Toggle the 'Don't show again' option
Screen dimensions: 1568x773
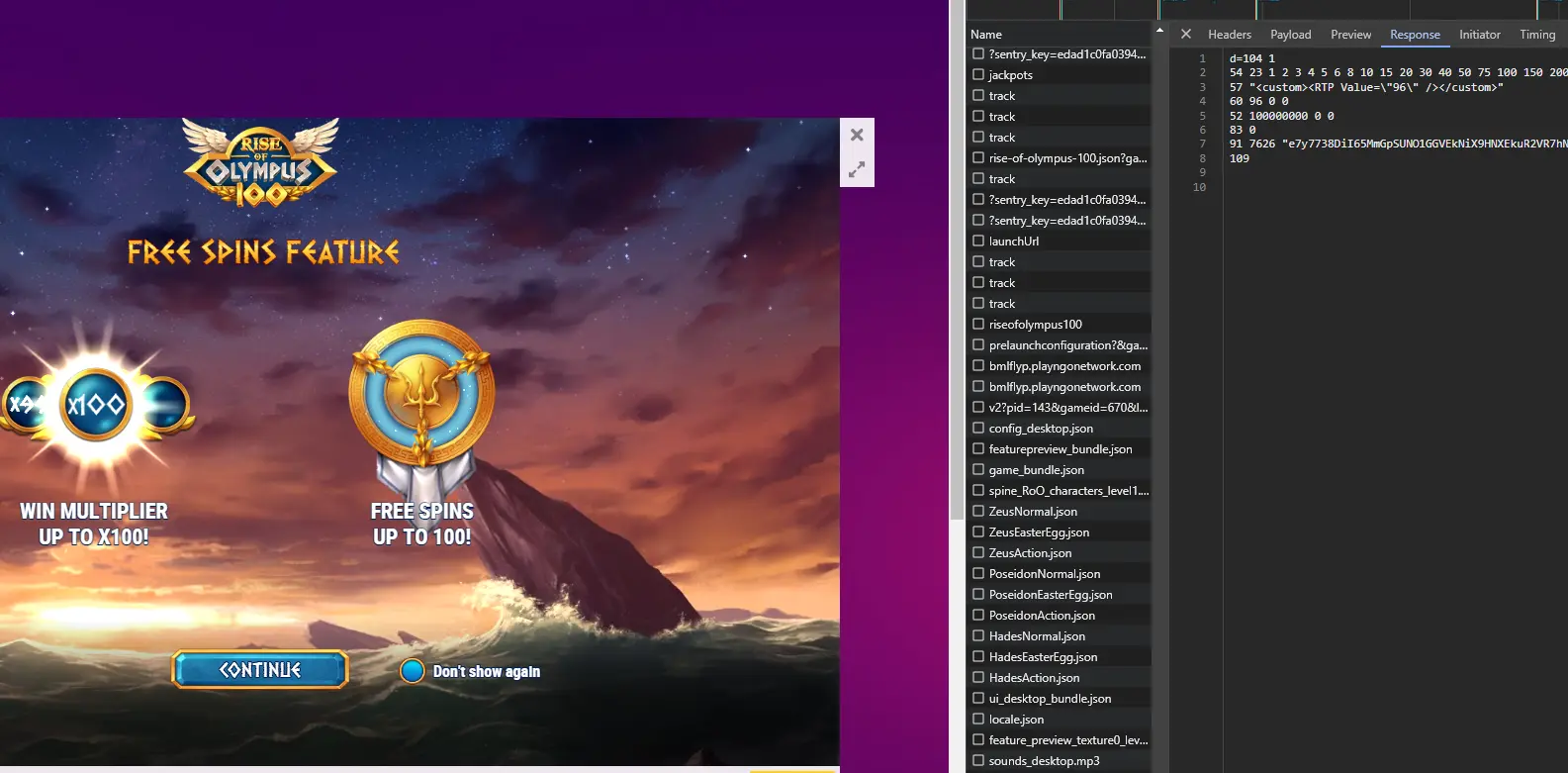[x=413, y=671]
